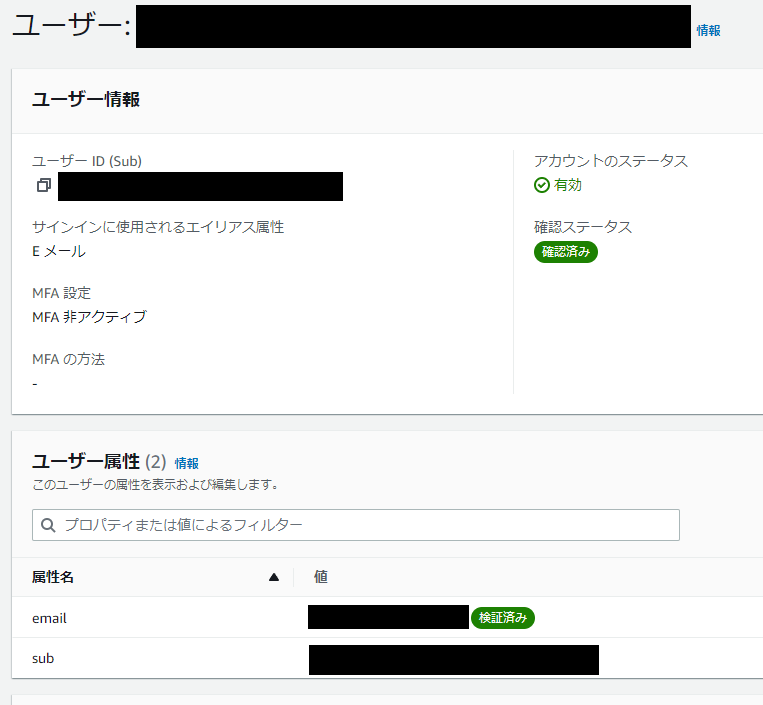The width and height of the screenshot is (763, 705).
Task: Copy the user ID (Sub) value
Action: coord(44,185)
